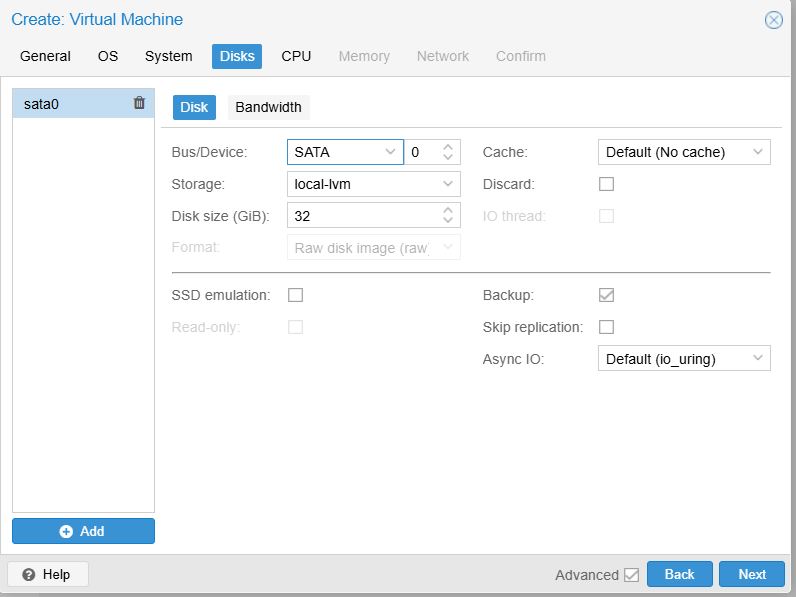
Task: Enable the Discard checkbox
Action: click(606, 184)
